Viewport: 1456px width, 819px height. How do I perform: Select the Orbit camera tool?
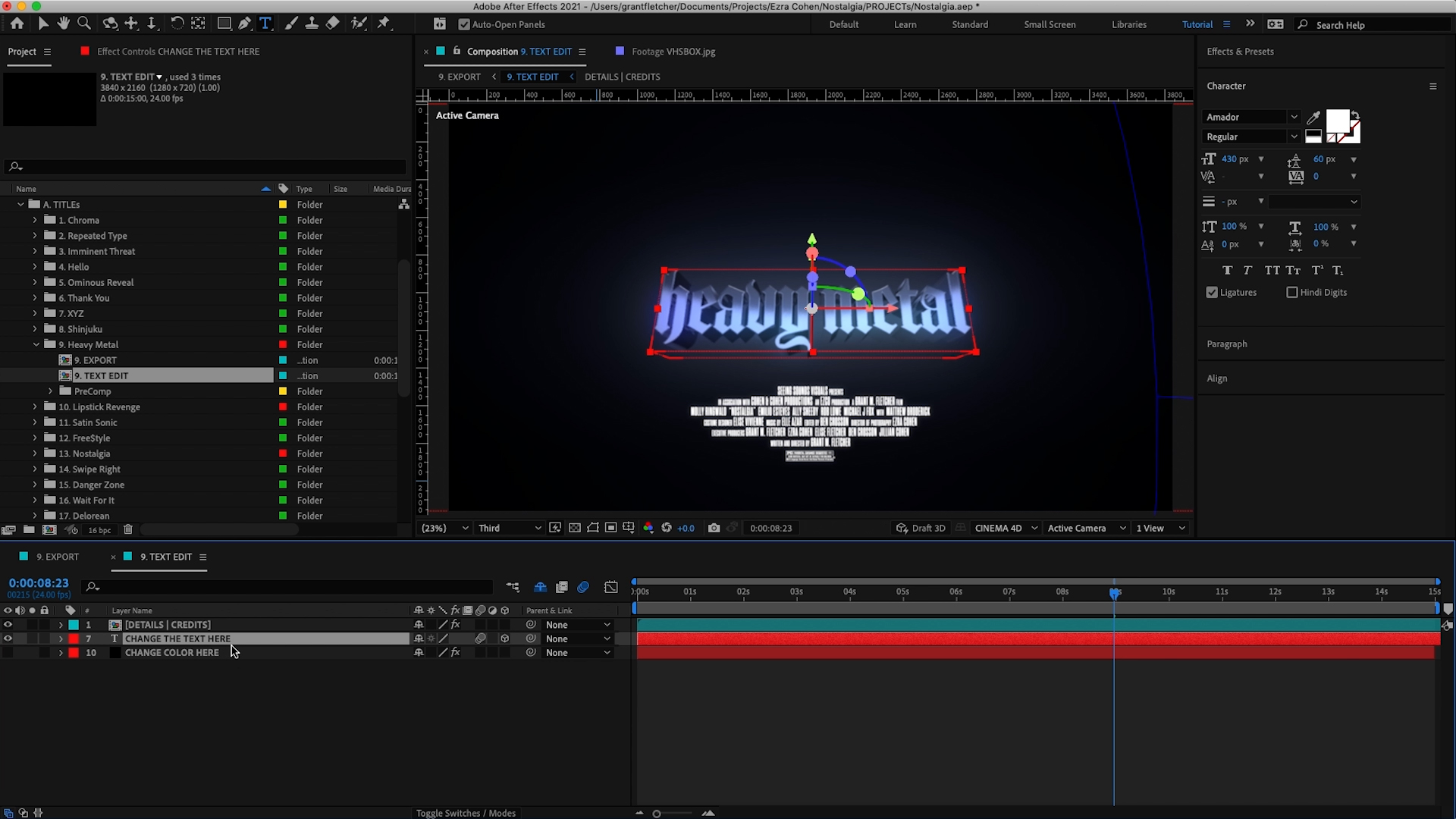click(110, 24)
